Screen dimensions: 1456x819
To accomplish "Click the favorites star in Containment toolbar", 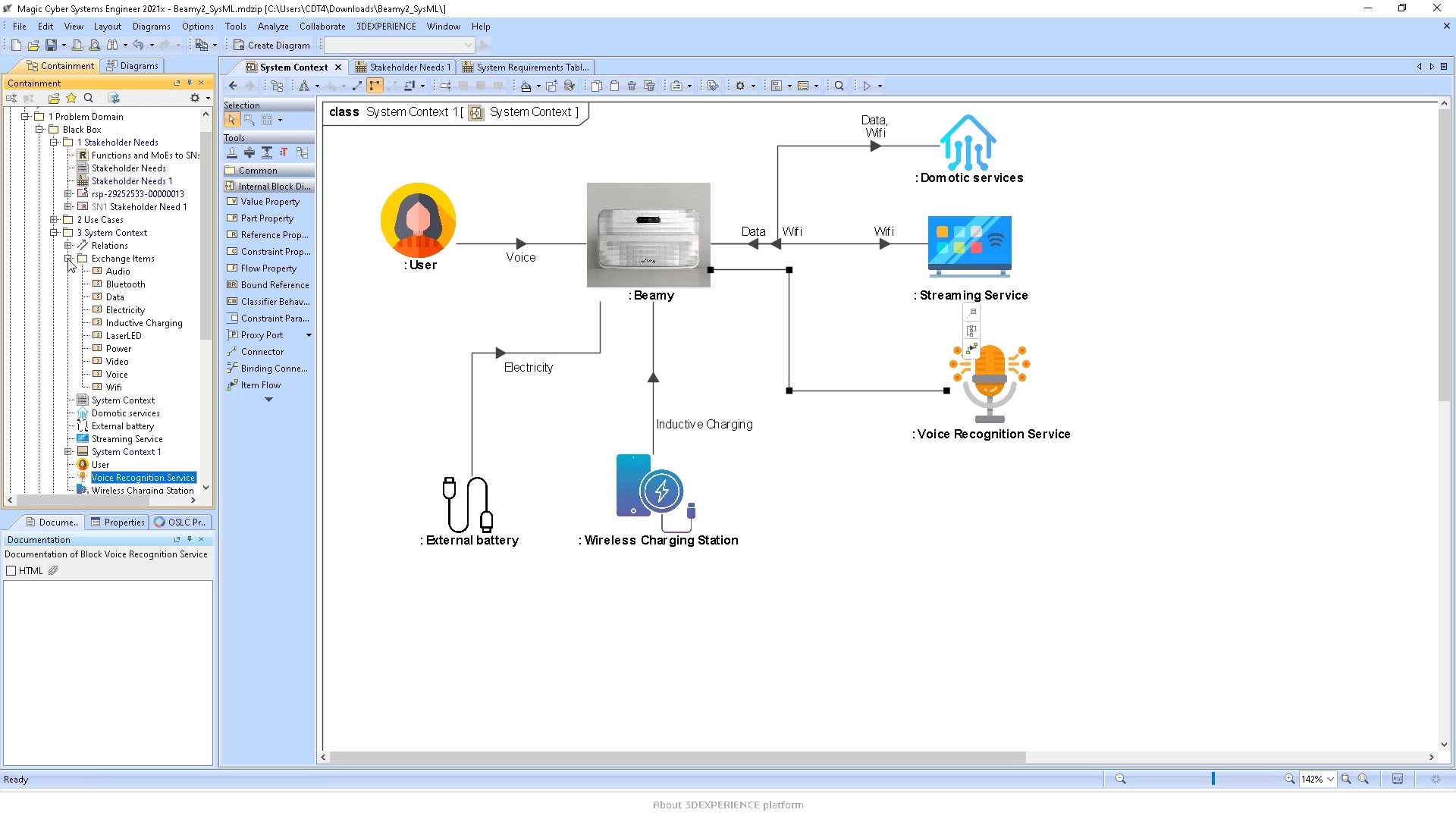I will (x=71, y=99).
